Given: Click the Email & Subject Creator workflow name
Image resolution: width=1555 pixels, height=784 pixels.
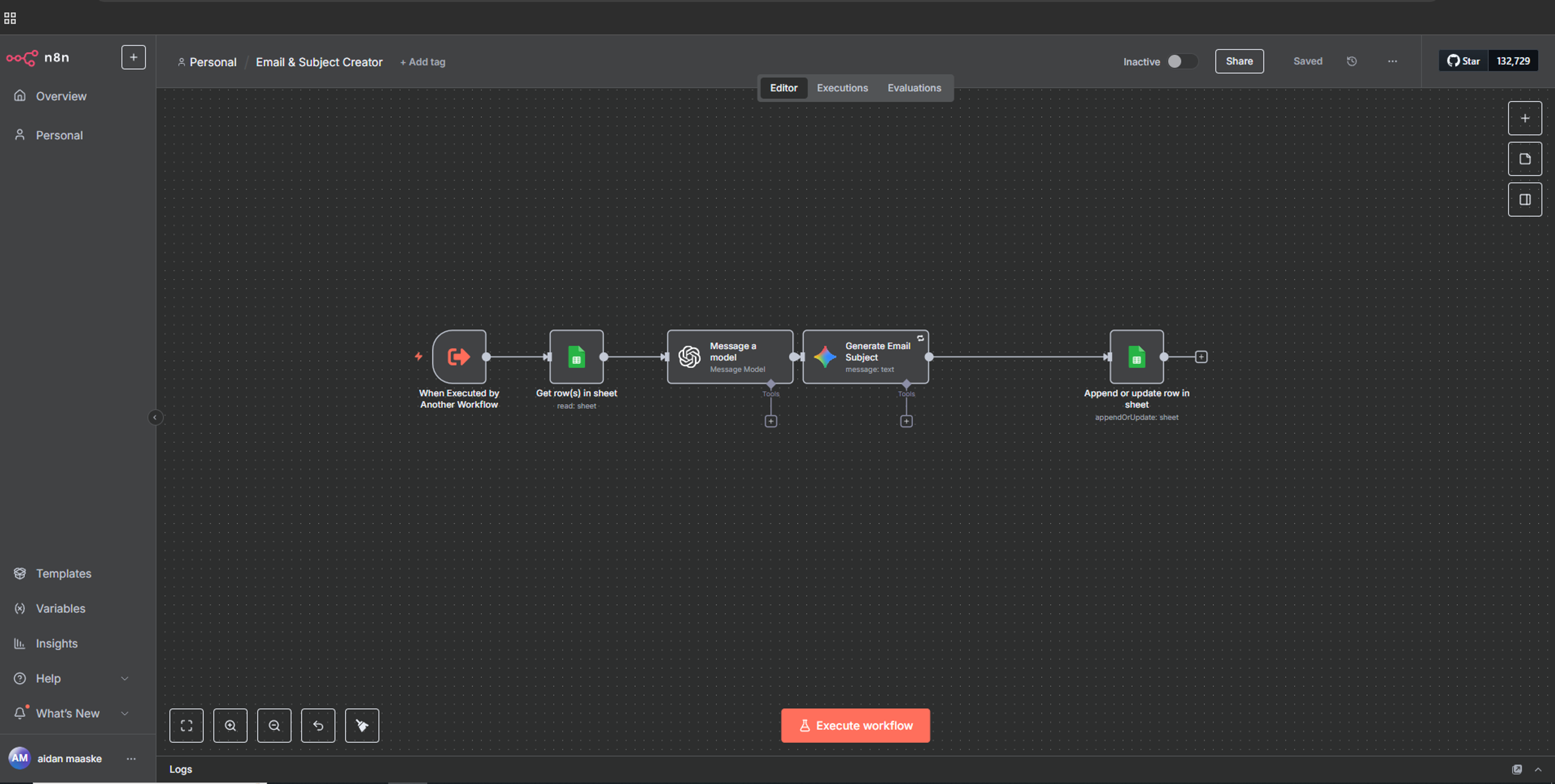Looking at the screenshot, I should (319, 62).
